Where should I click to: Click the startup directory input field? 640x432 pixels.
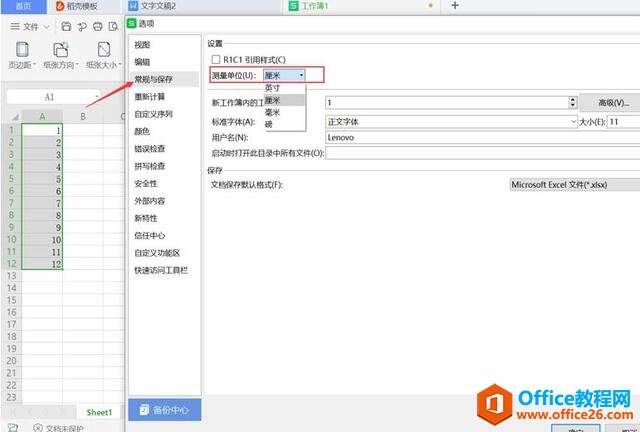point(483,153)
